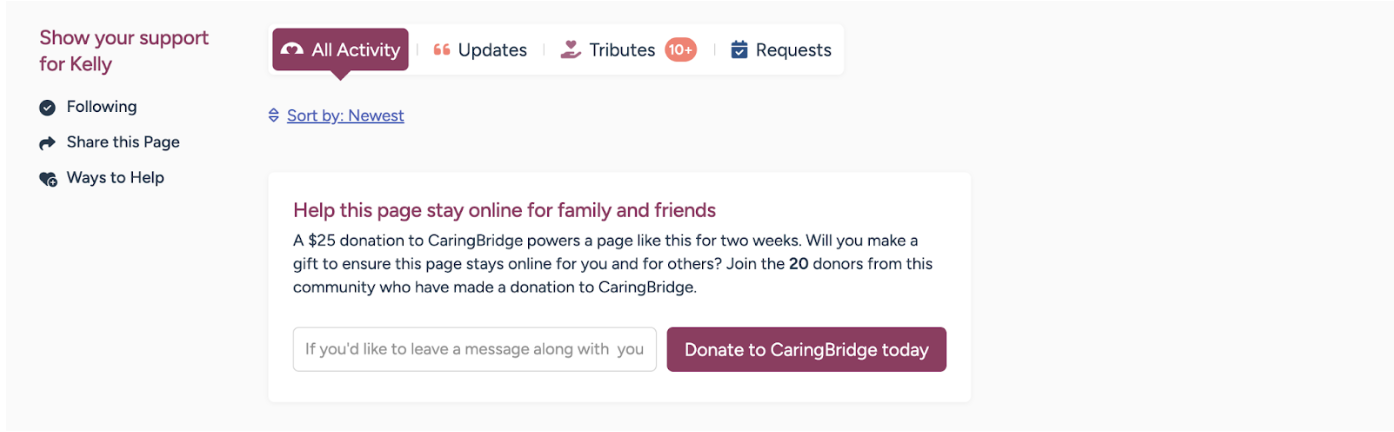This screenshot has width=1394, height=432.
Task: Click the Following checkmark icon
Action: point(47,108)
